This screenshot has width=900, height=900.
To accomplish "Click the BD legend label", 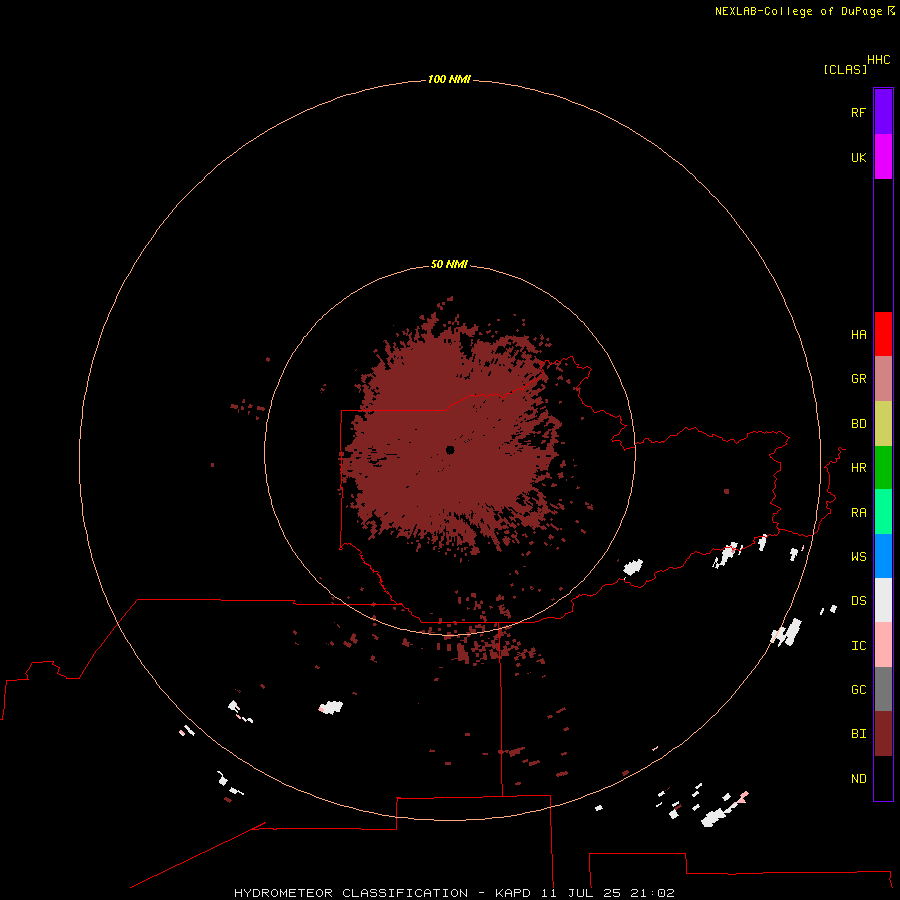I will point(858,424).
